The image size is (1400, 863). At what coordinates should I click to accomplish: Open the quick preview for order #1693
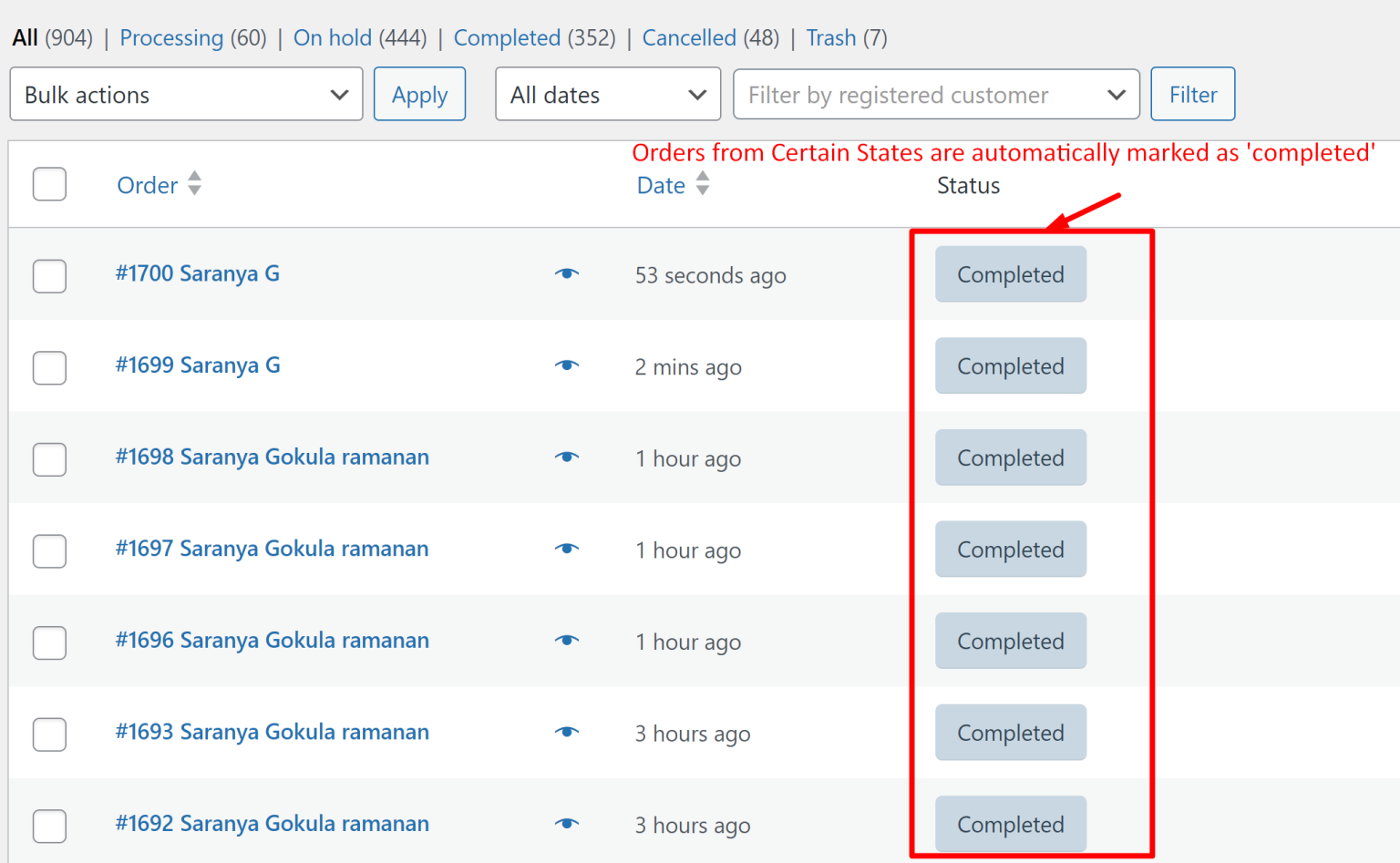pos(567,732)
